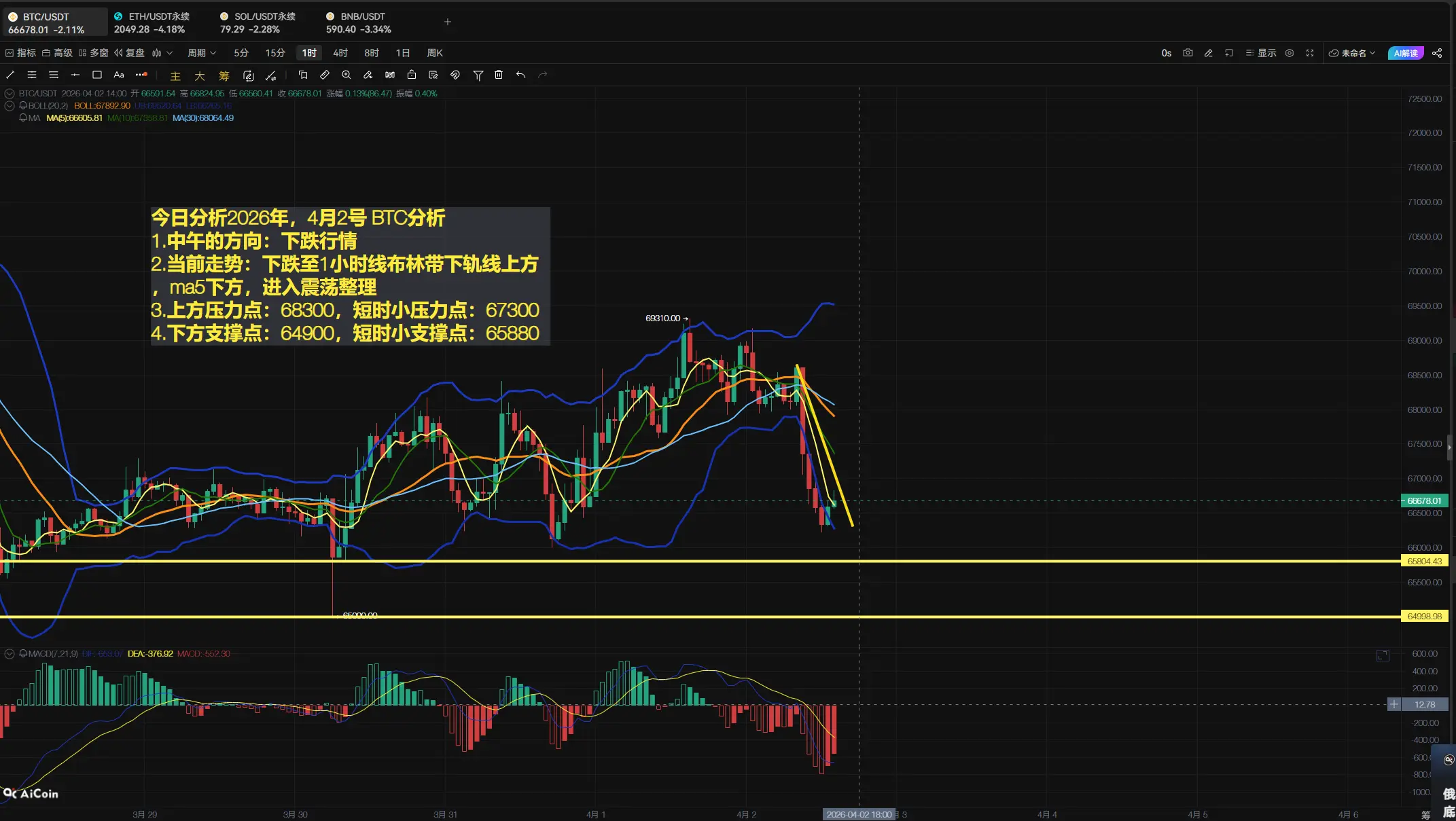
Task: Choose the Aa text annotation tool
Action: (x=119, y=75)
